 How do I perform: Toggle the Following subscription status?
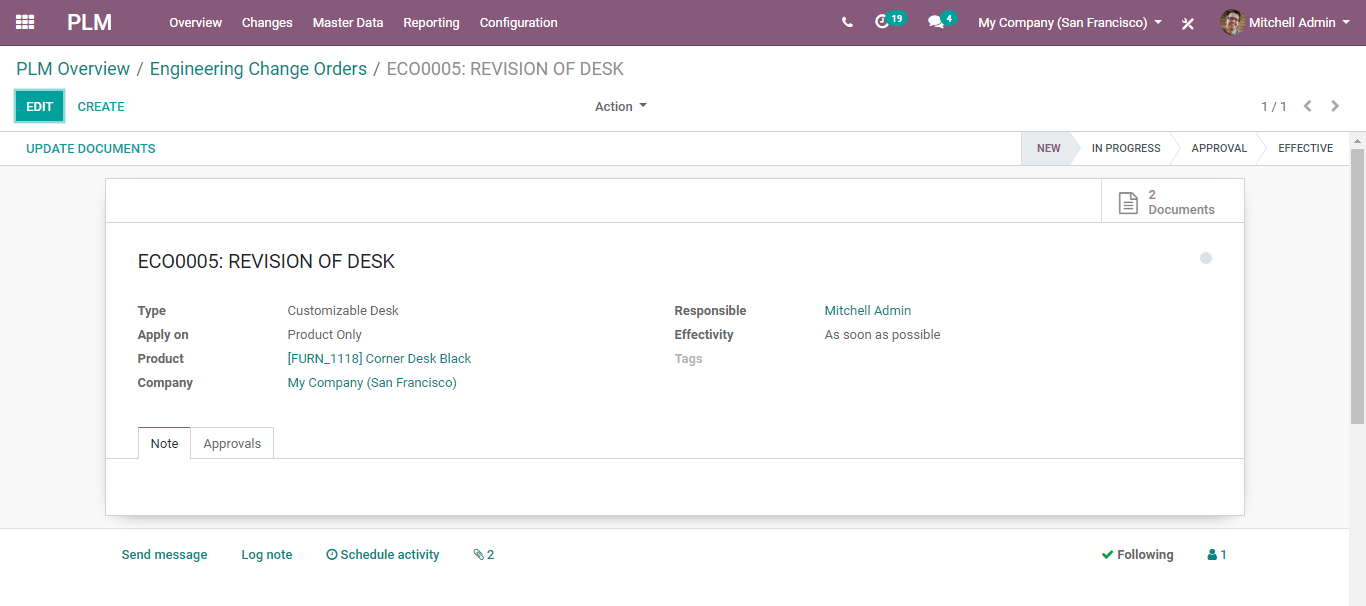pos(1137,555)
